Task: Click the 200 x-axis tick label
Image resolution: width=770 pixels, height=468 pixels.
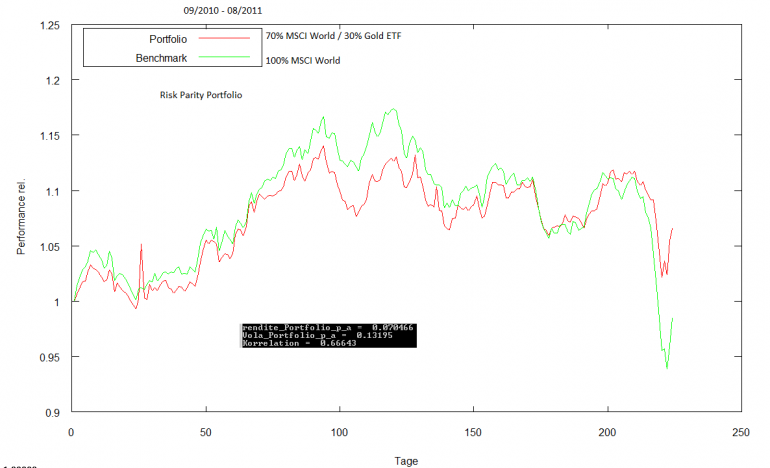Action: point(607,432)
